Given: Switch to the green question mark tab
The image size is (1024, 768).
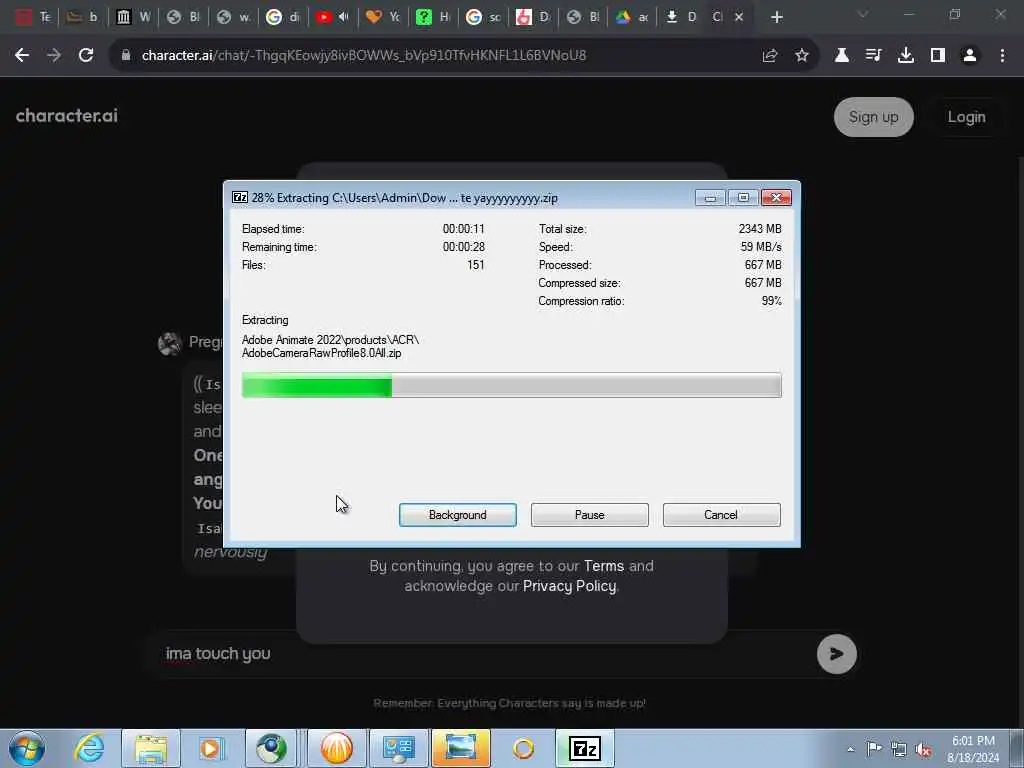Looking at the screenshot, I should pos(432,17).
